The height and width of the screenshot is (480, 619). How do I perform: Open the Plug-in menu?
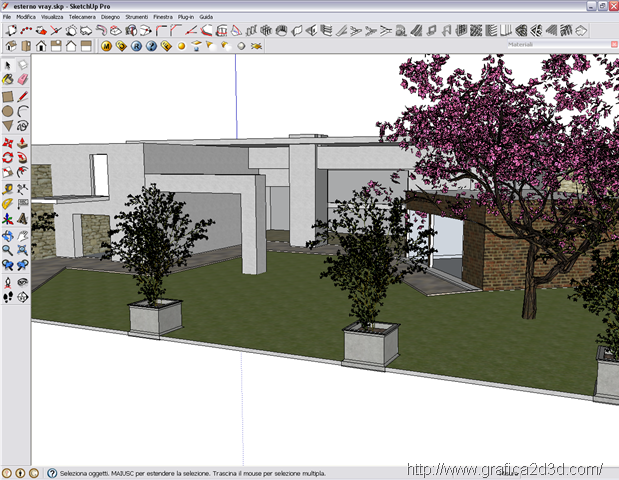point(186,17)
